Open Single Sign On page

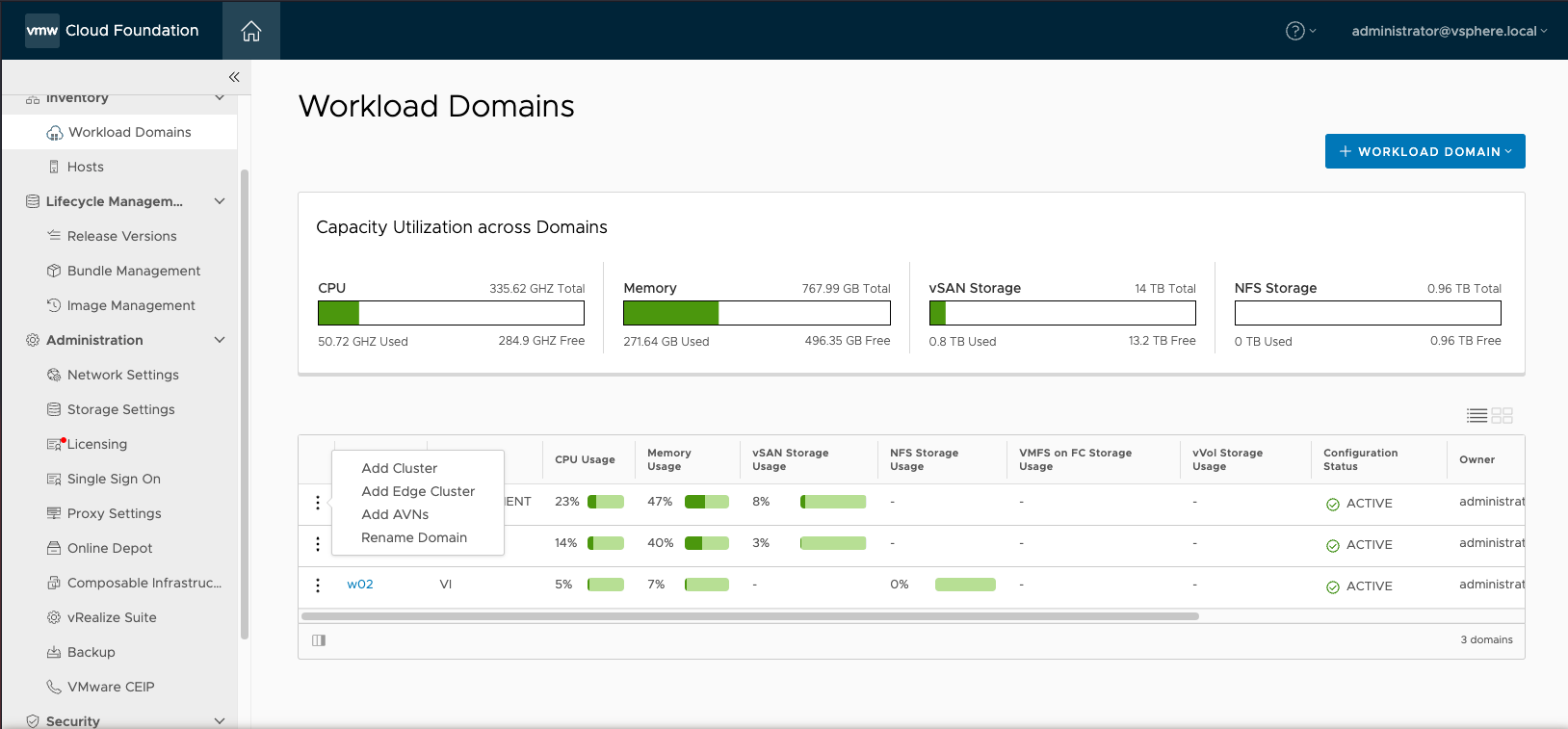click(x=114, y=479)
